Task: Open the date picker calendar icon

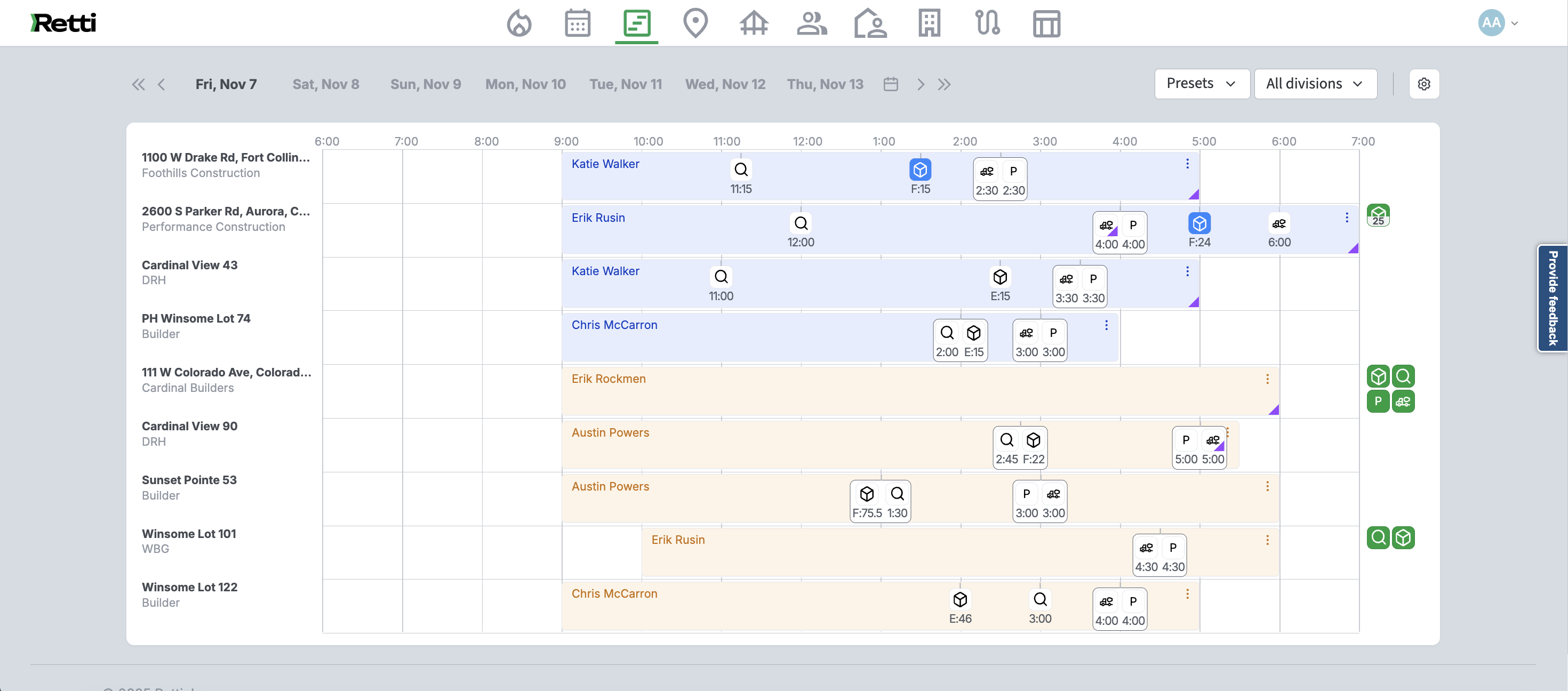Action: click(891, 85)
